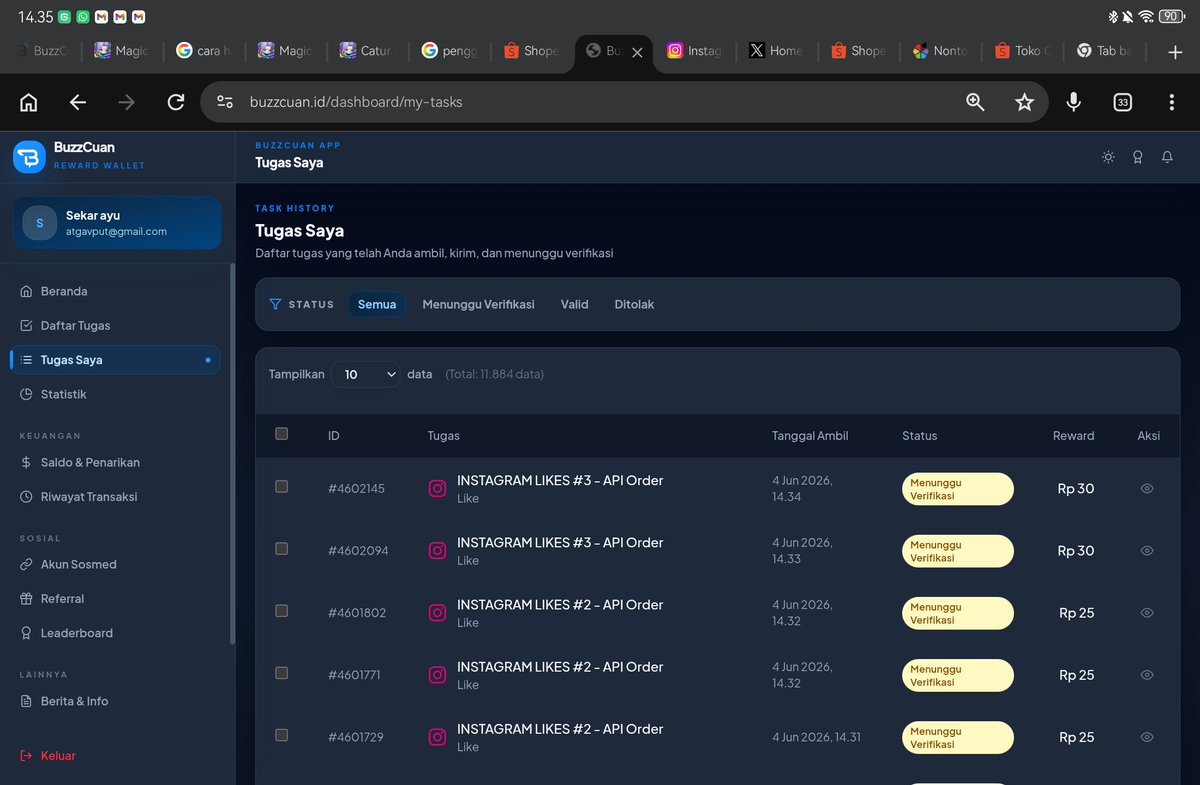Viewport: 1200px width, 785px height.
Task: Filter by Menunggu Verifikasi
Action: (478, 304)
